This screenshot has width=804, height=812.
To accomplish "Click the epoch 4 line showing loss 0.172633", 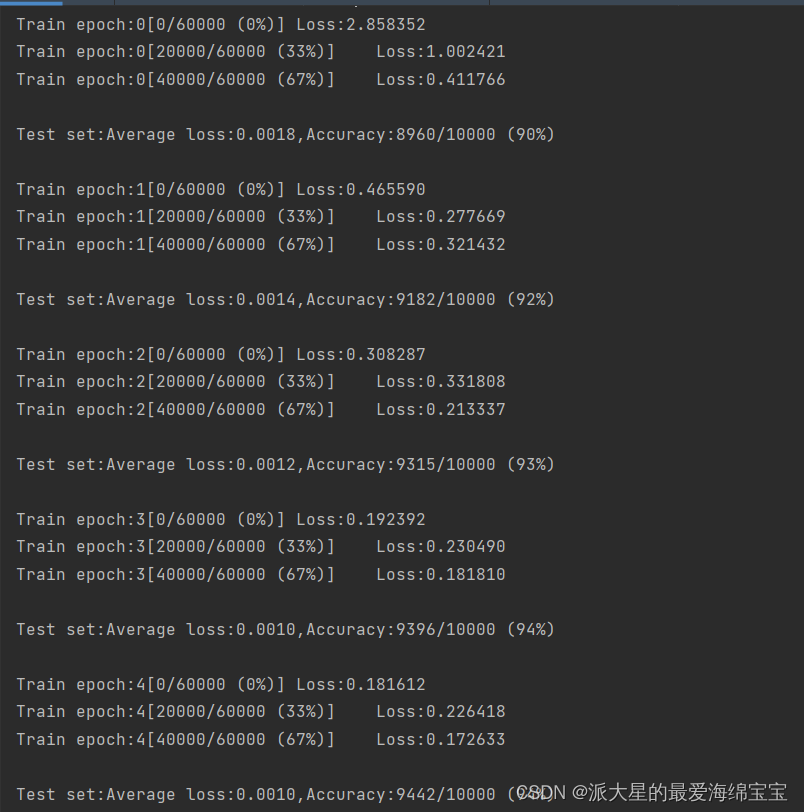I will pyautogui.click(x=260, y=739).
